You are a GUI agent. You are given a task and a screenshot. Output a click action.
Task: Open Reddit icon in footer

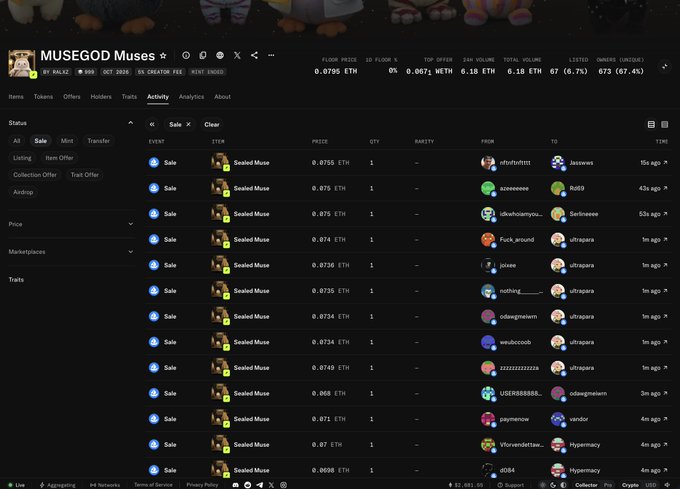pyautogui.click(x=247, y=485)
